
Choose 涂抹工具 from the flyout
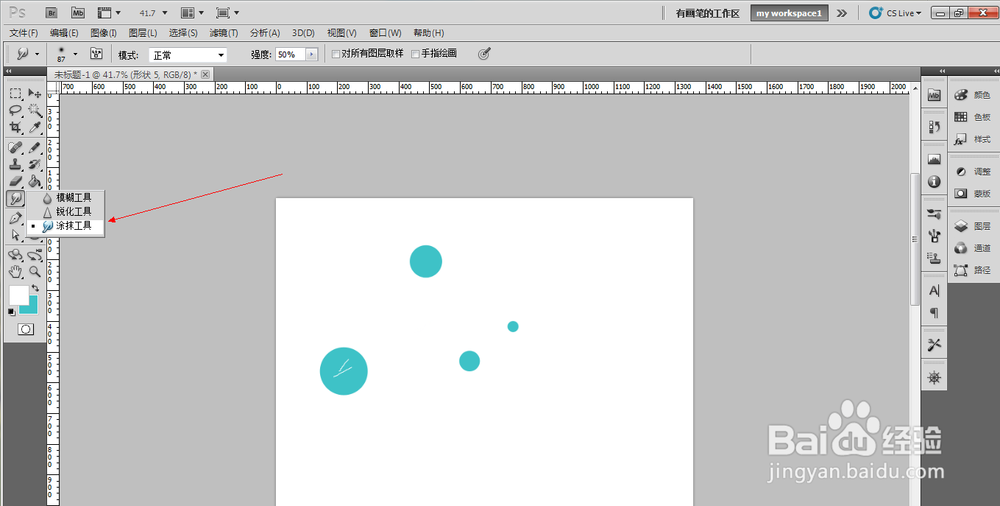[66, 226]
